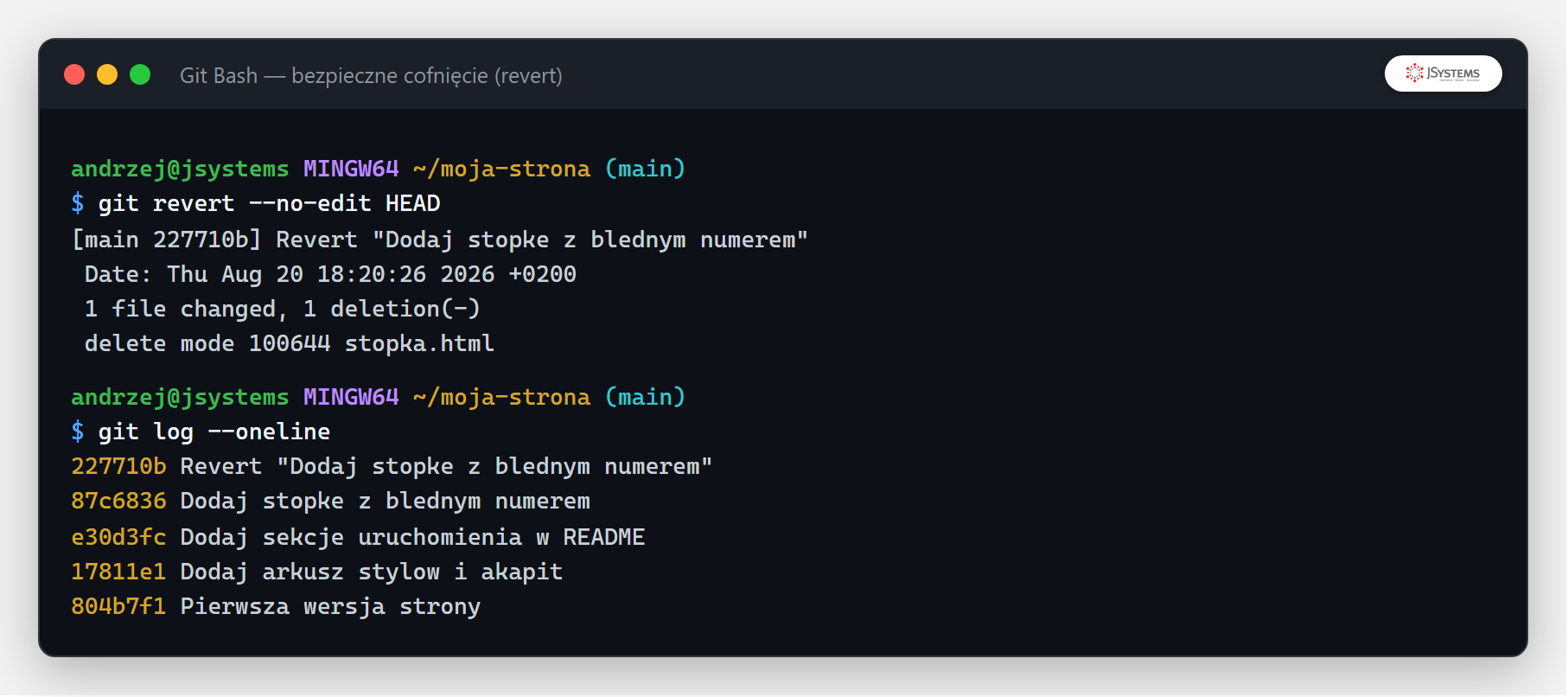The width and height of the screenshot is (1568, 697).
Task: Click the red close window button
Action: pyautogui.click(x=74, y=75)
